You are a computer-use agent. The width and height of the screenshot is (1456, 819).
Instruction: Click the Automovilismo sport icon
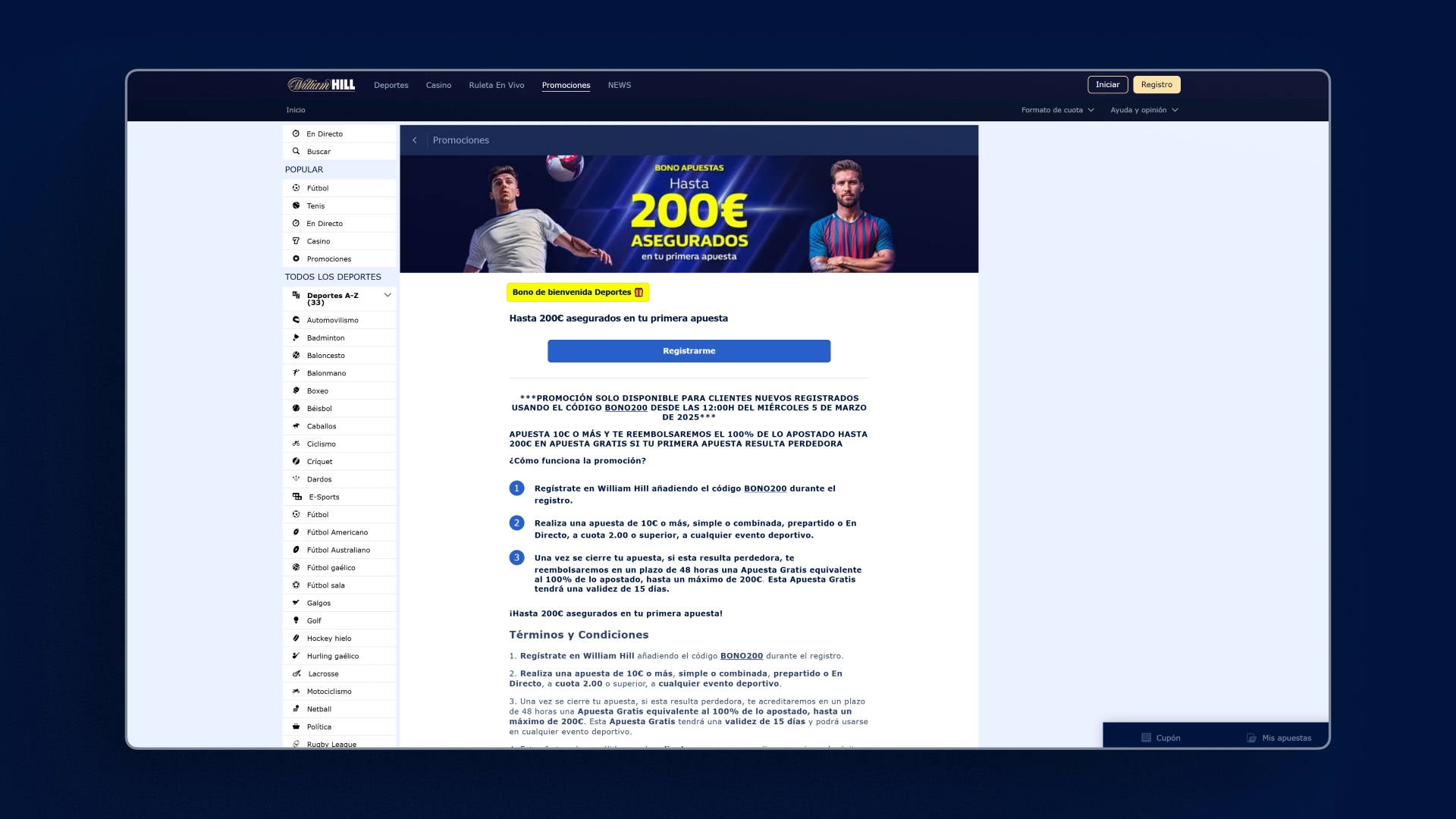[x=296, y=320]
